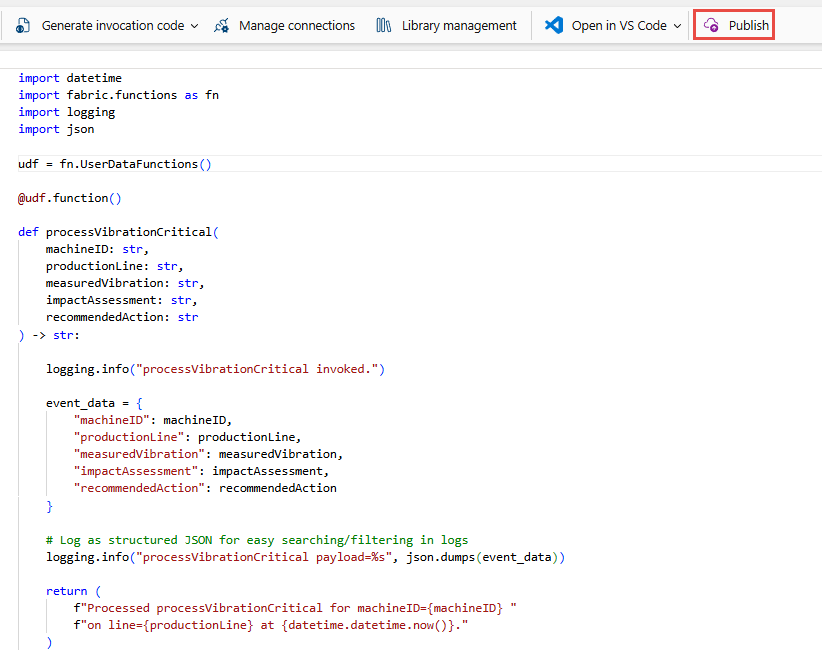Click the 'udf = fn.UserDataFunctions()' line
Viewport: 822px width, 654px height.
tap(115, 164)
